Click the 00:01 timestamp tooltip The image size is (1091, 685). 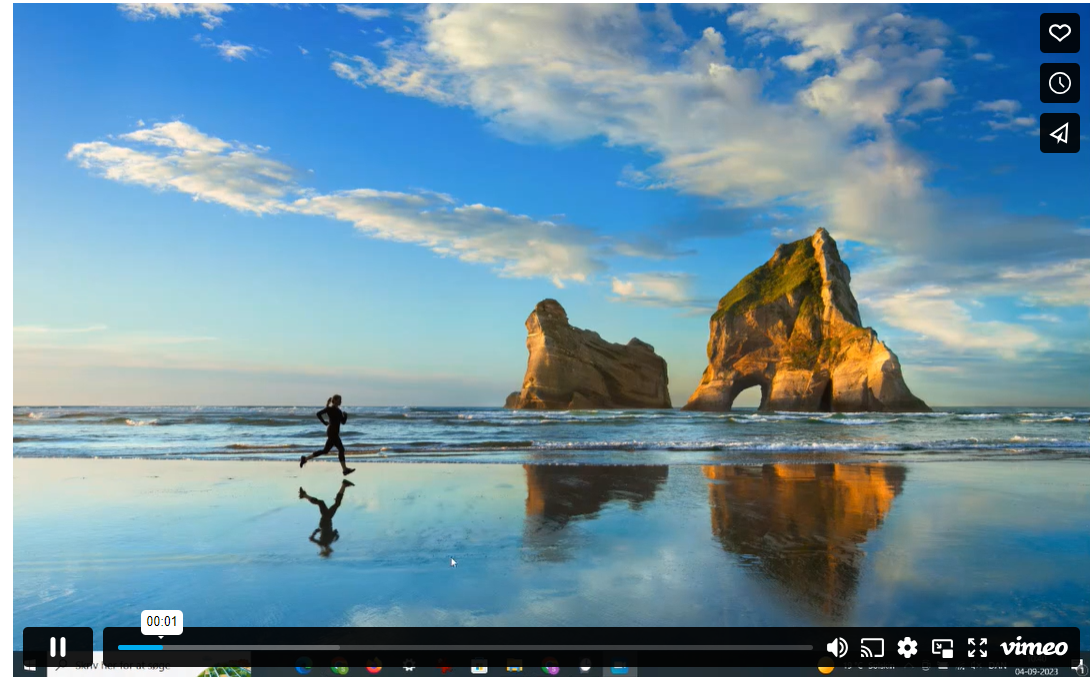click(162, 622)
